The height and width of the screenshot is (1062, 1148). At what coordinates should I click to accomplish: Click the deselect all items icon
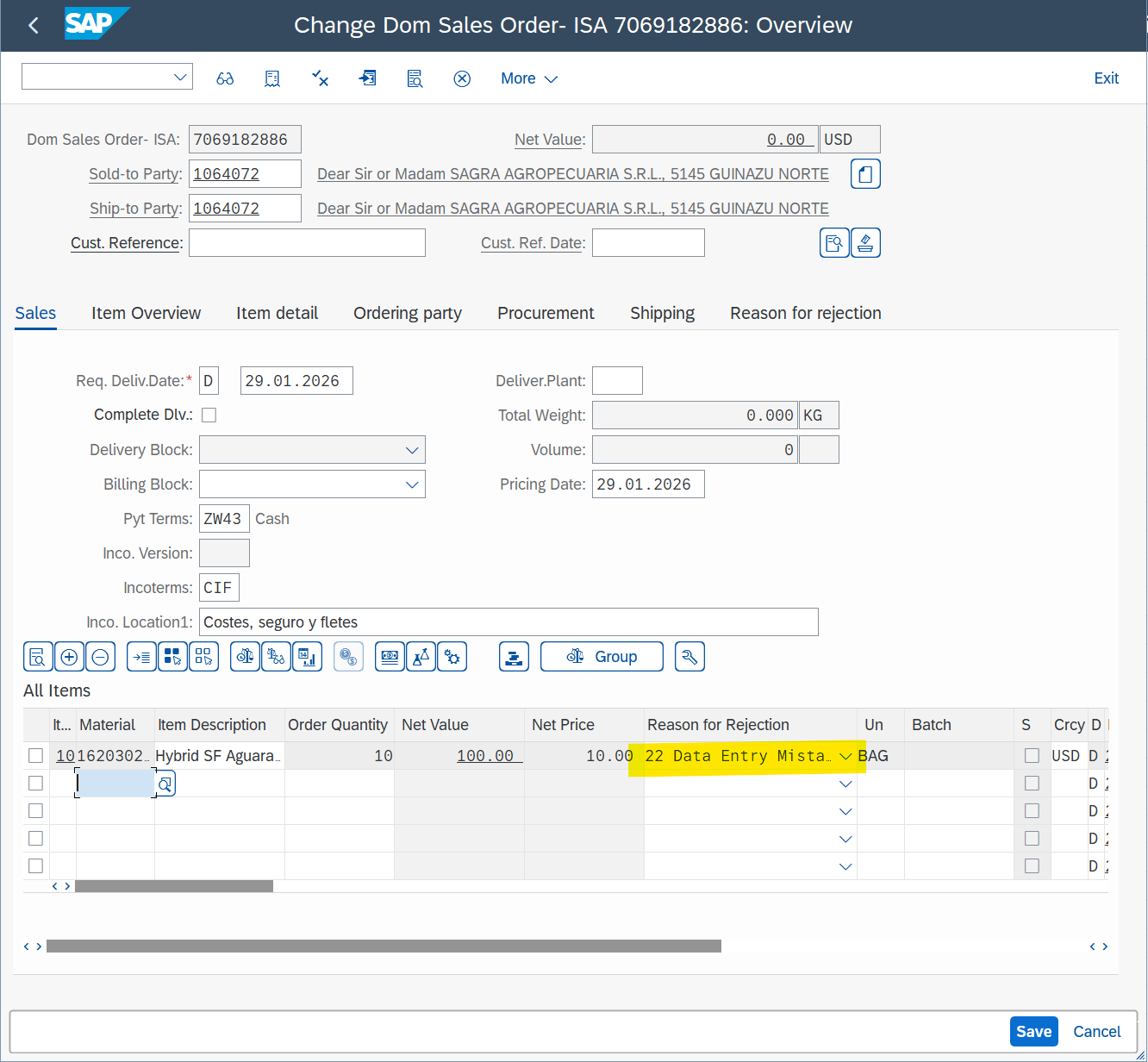[203, 657]
